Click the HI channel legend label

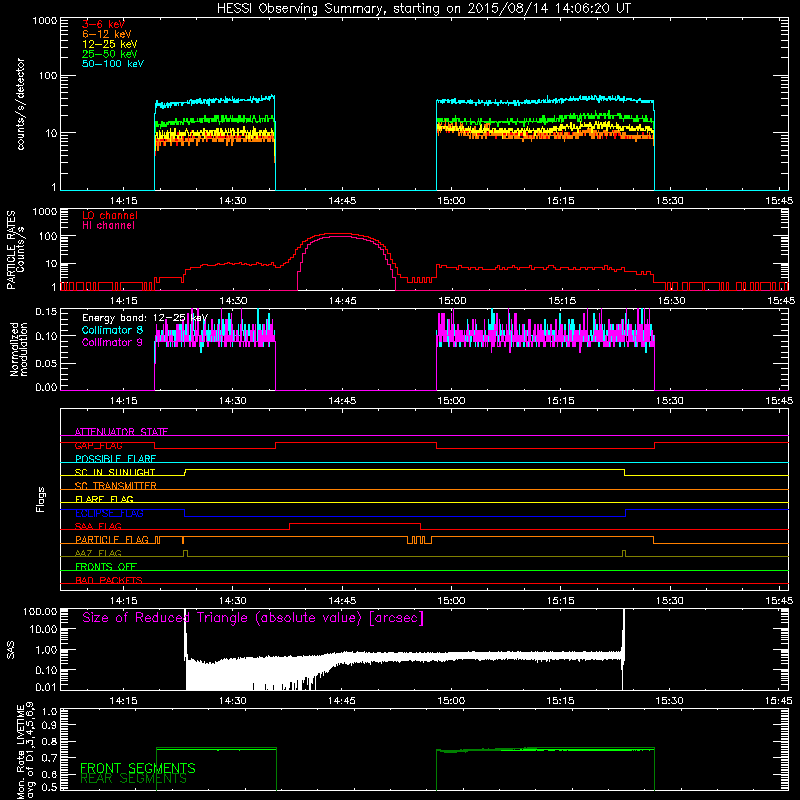(x=108, y=225)
